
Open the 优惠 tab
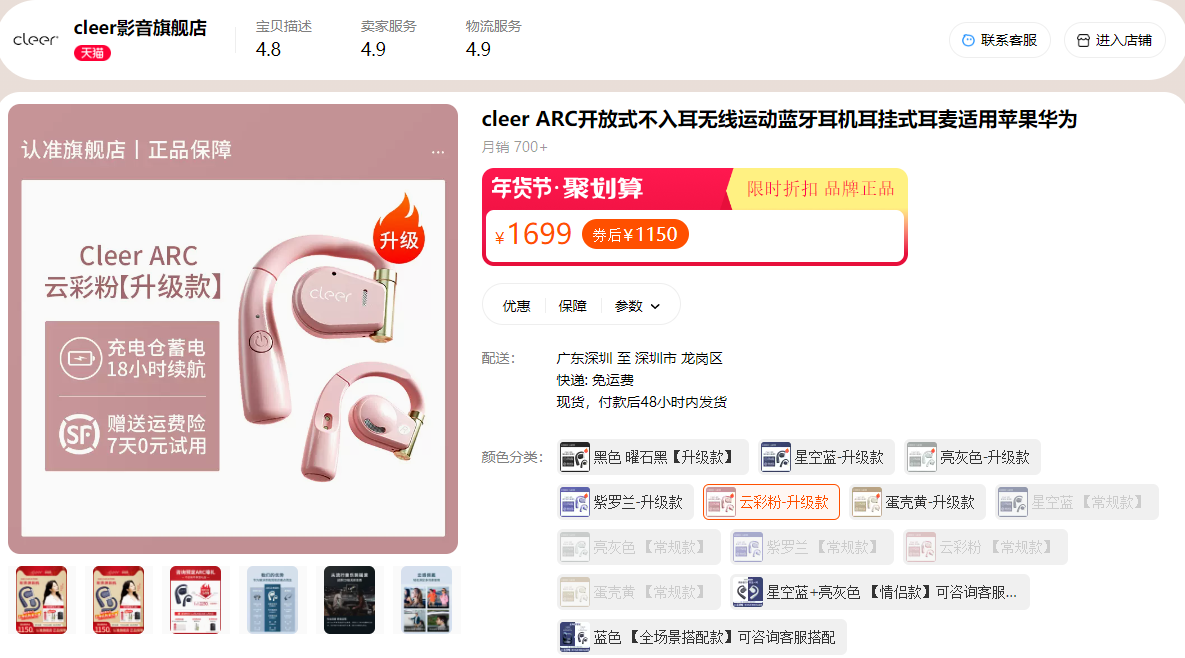(516, 306)
